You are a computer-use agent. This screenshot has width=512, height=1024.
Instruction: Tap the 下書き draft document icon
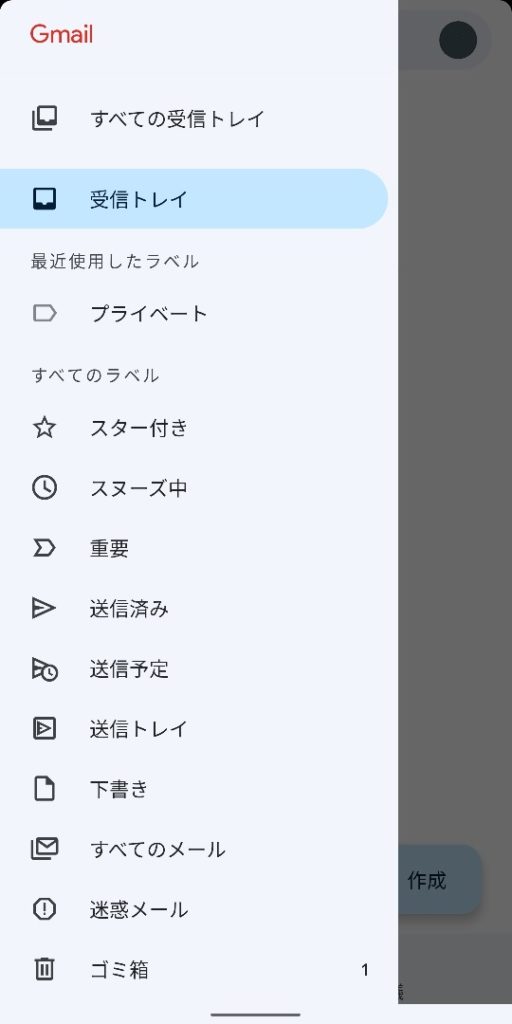[44, 789]
